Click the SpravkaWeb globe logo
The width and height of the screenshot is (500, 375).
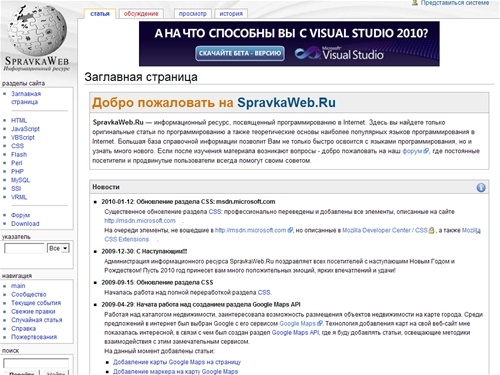point(37,31)
